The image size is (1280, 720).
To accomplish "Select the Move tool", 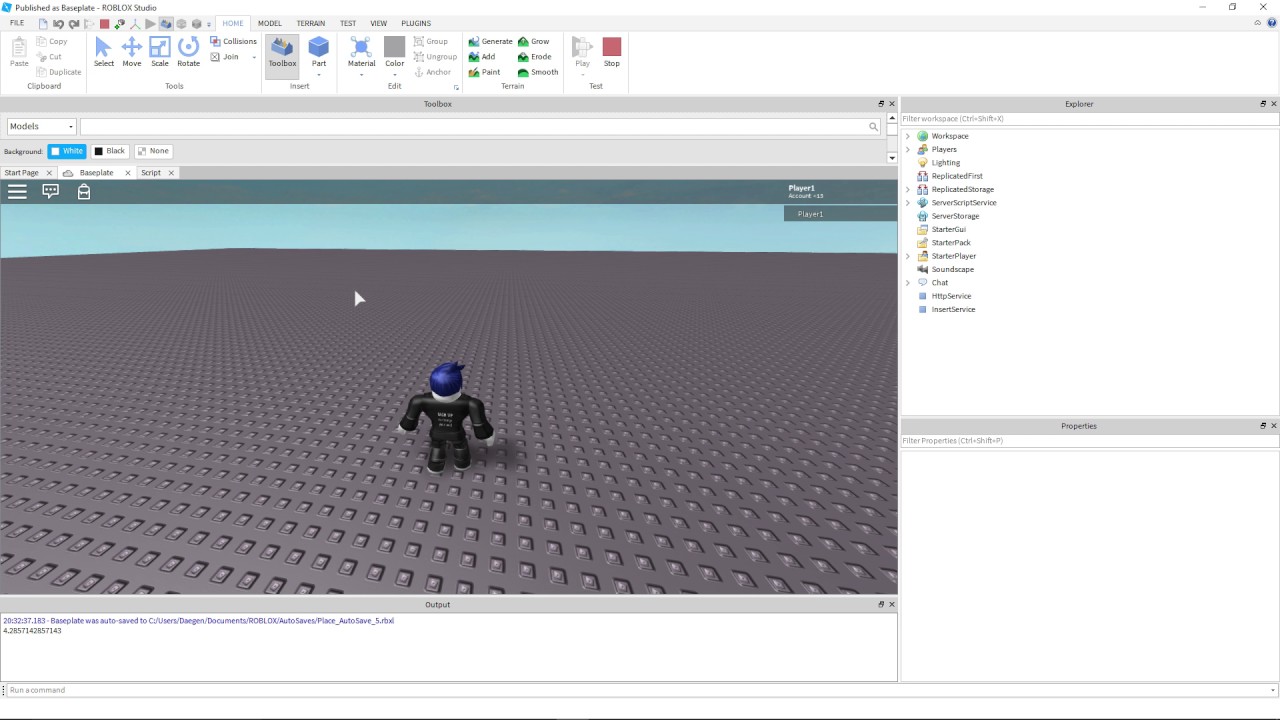I will pos(132,52).
